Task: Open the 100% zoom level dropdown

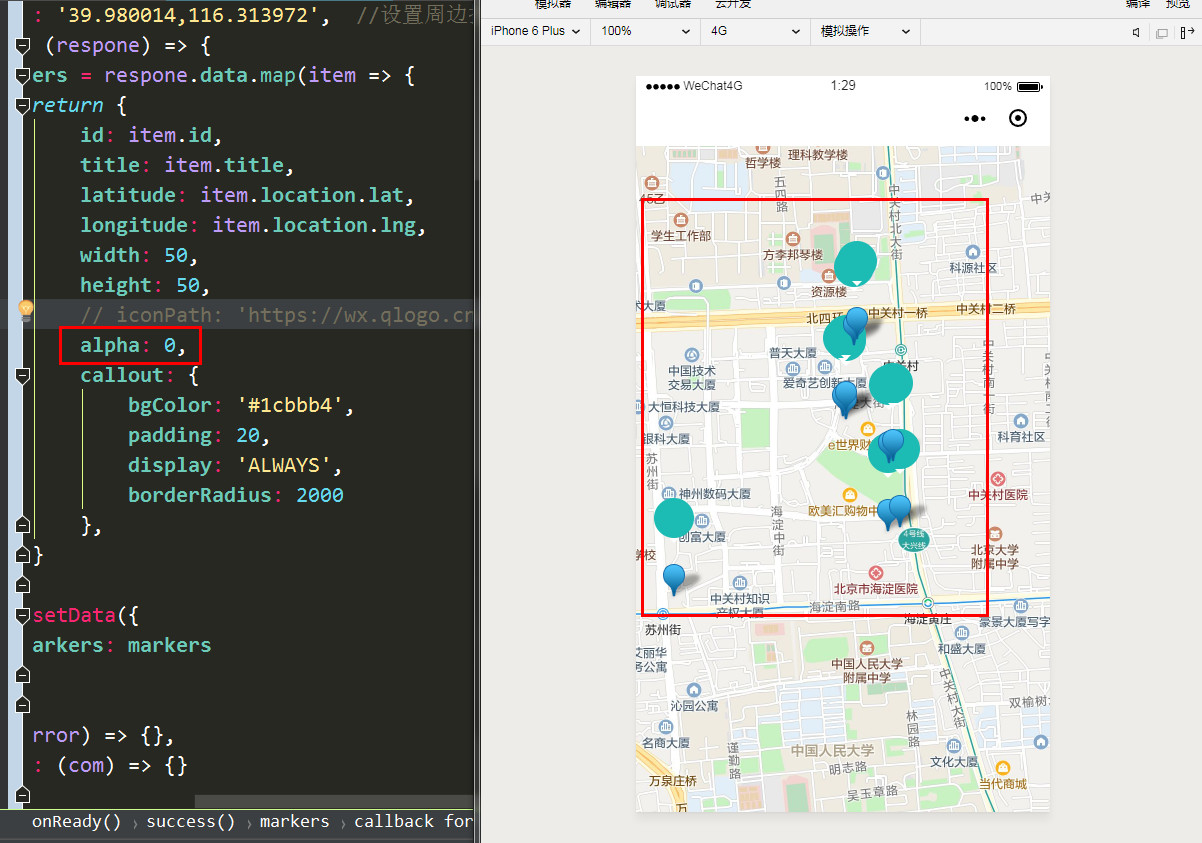Action: pos(644,32)
